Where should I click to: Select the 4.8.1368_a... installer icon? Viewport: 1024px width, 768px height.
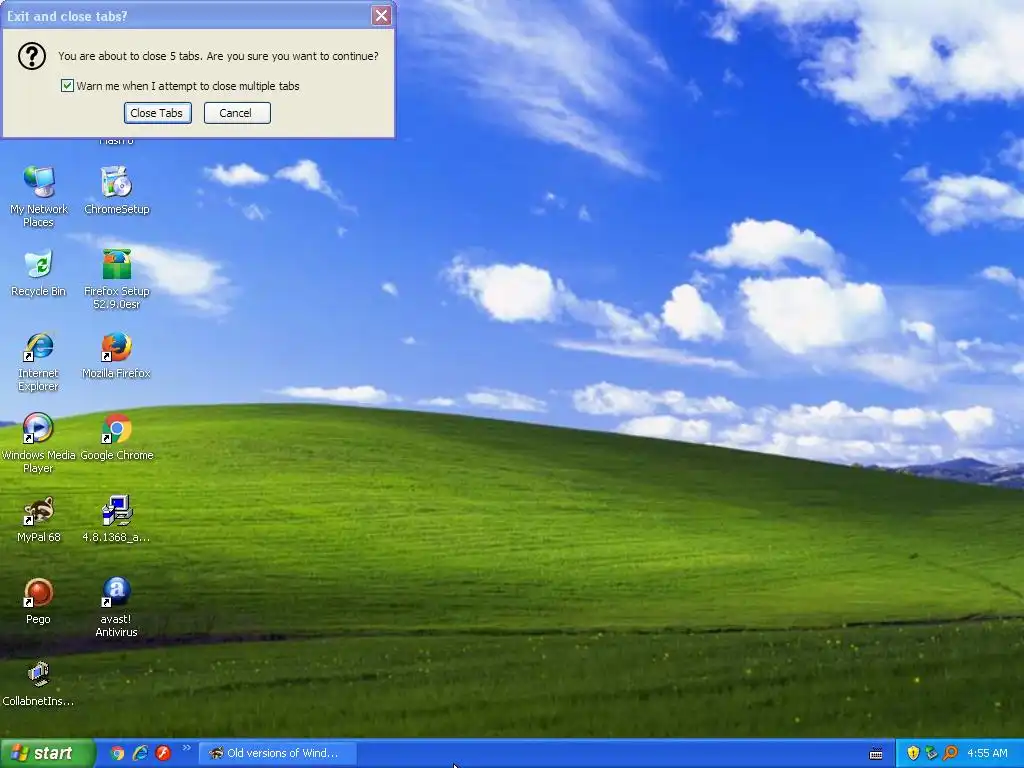(x=116, y=519)
